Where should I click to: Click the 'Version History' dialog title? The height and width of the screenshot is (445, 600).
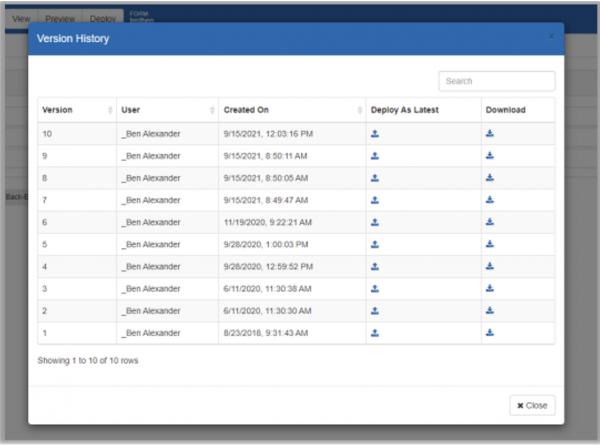point(73,39)
